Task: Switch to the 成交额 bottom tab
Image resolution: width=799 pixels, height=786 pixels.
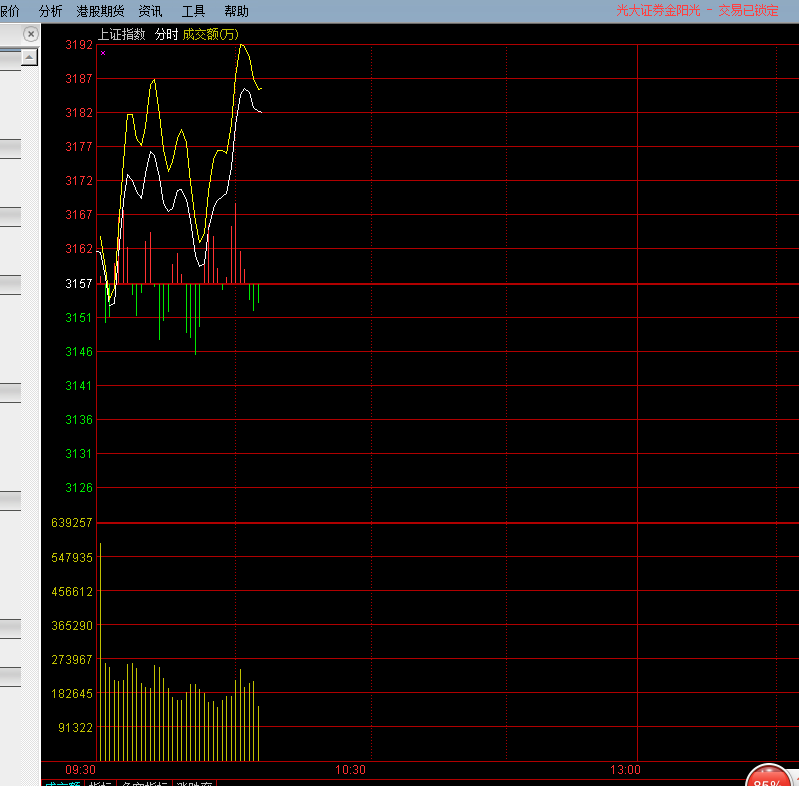Action: (62, 783)
